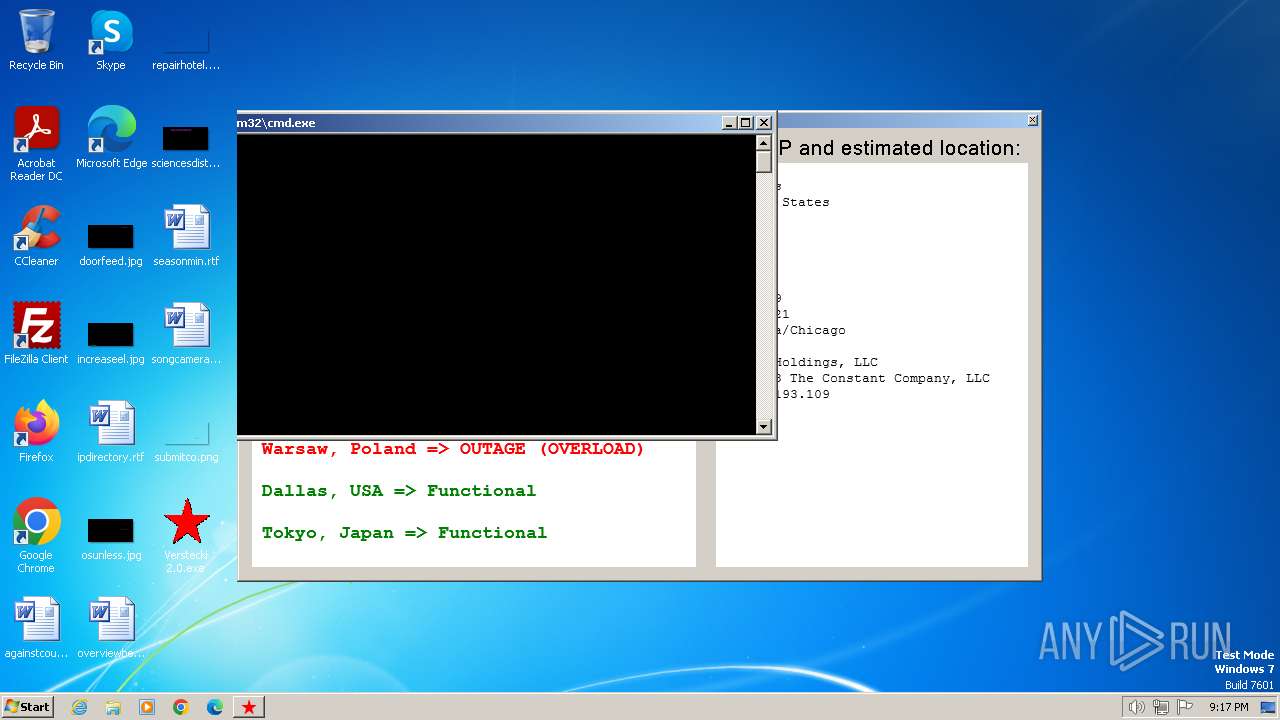Launch Skype from the desktop
Image resolution: width=1280 pixels, height=720 pixels.
coord(110,40)
